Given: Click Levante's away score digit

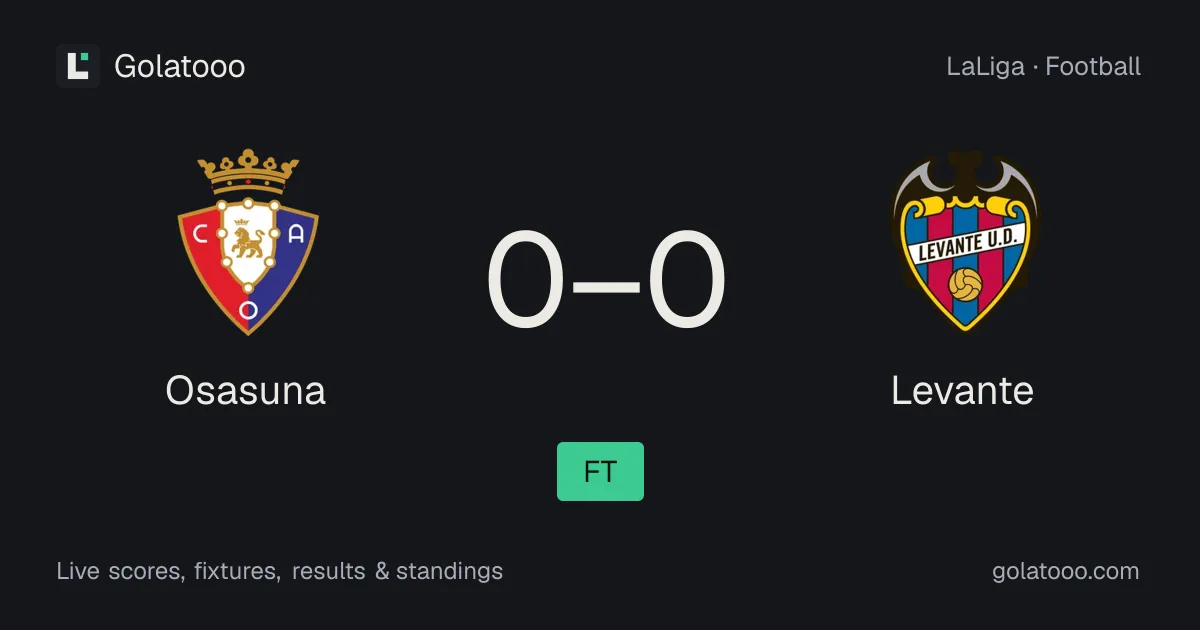Looking at the screenshot, I should (x=687, y=281).
